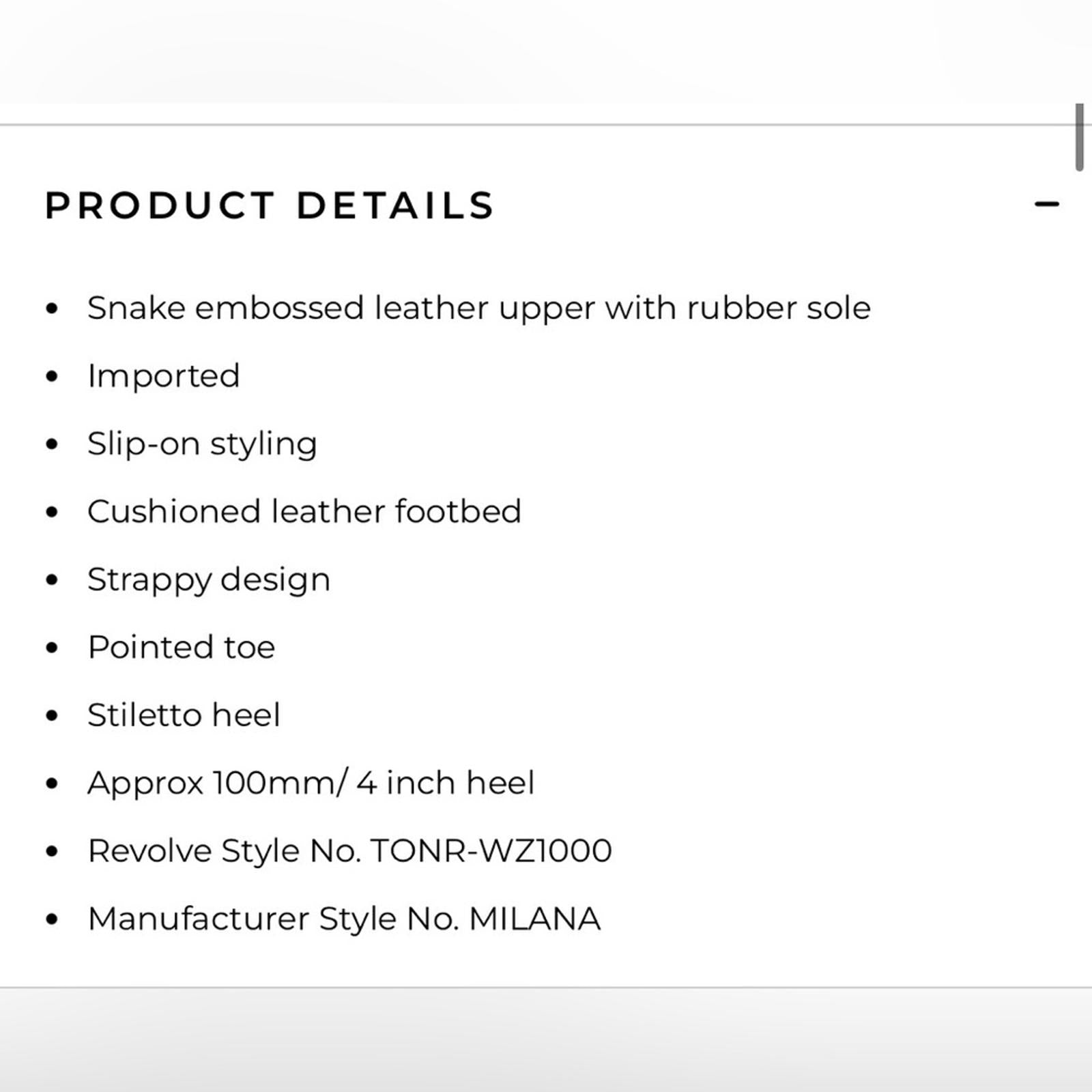Click the bullet before Cushioned leather footbed
Viewport: 1092px width, 1092px height.
point(52,513)
